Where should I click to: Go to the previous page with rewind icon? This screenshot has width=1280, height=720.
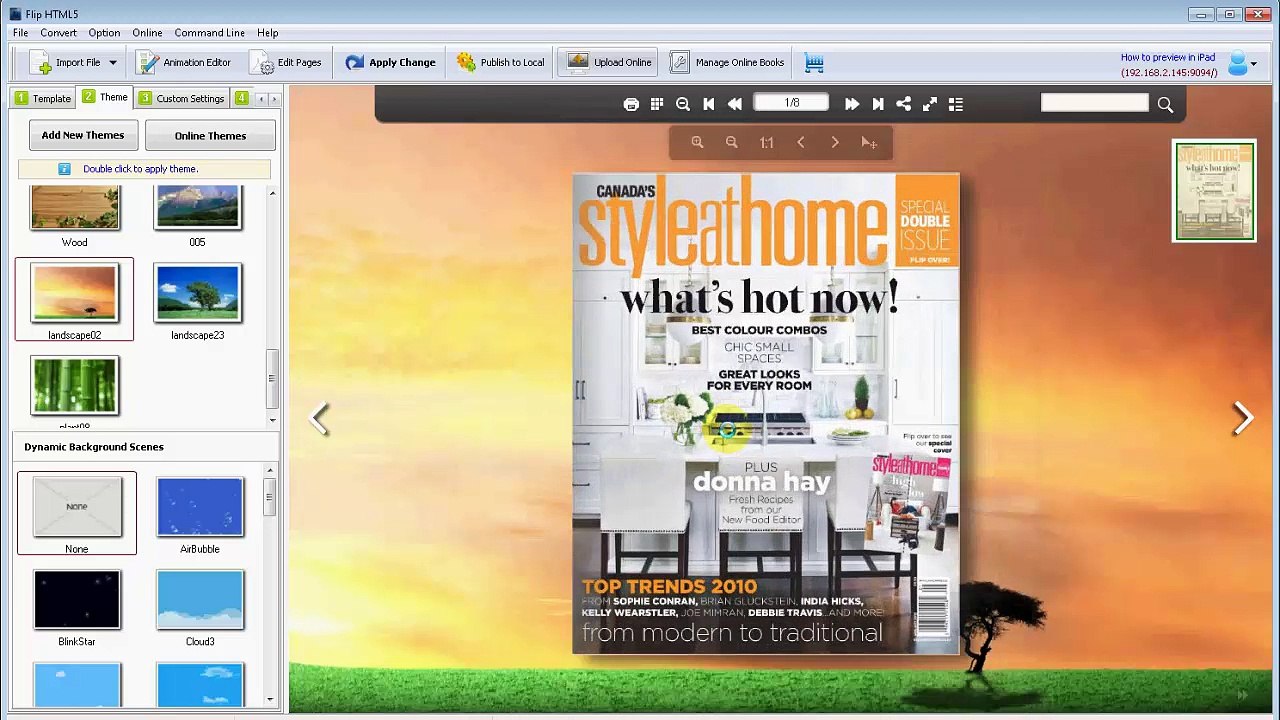point(735,104)
